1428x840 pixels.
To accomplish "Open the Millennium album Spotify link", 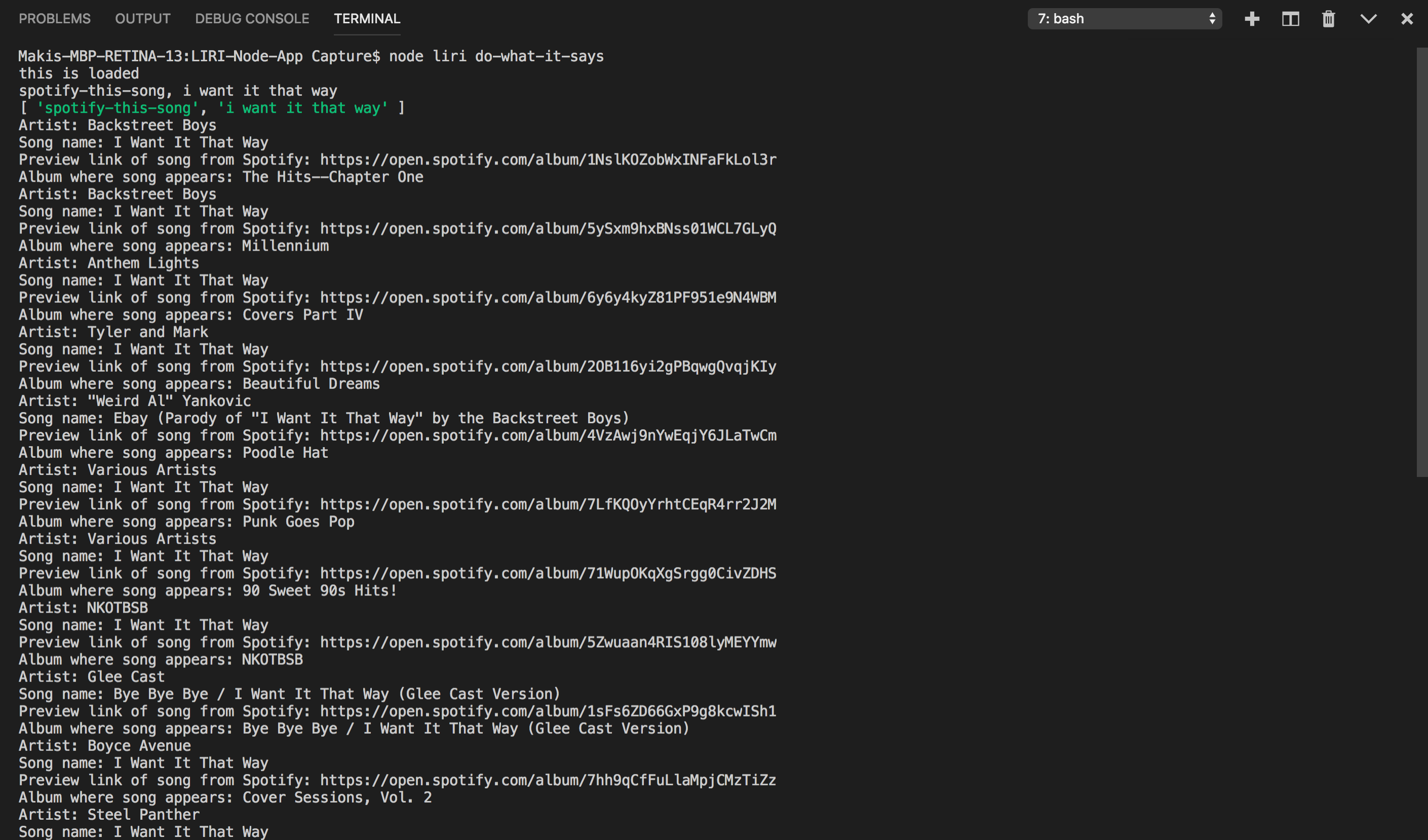I will (548, 229).
